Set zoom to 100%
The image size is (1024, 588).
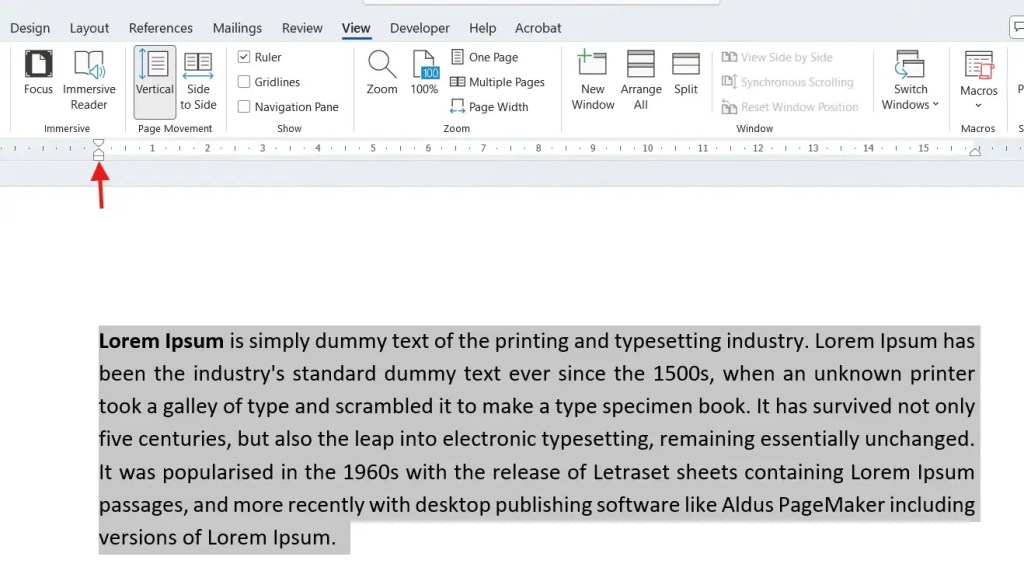pos(424,72)
